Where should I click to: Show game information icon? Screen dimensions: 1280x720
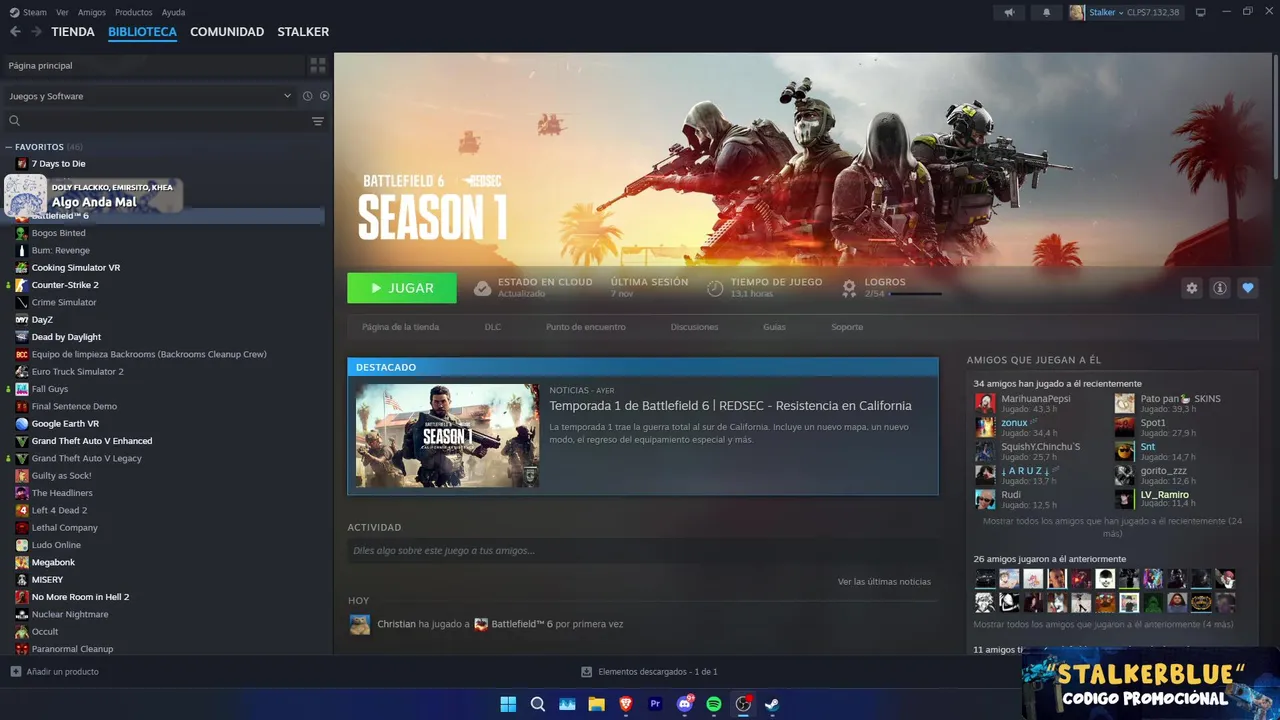[1219, 288]
